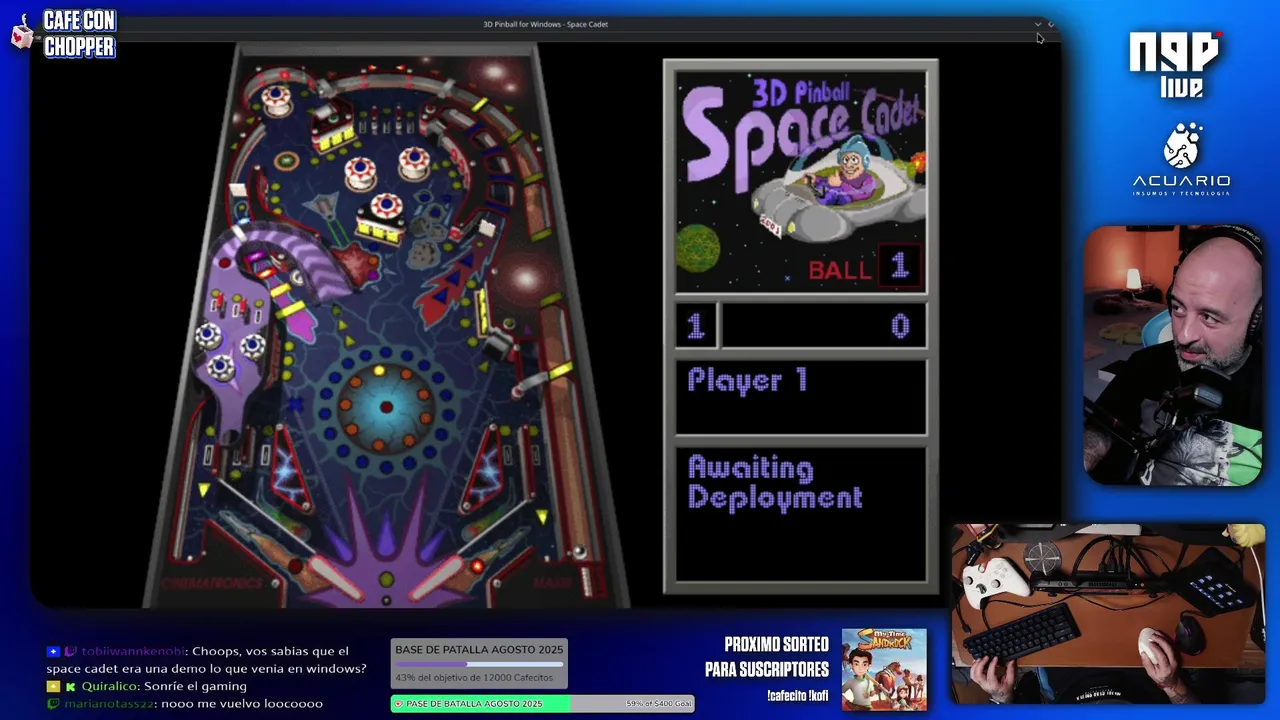The image size is (1280, 720).
Task: Click the nooo me vuelvo looooooo chat message
Action: (240, 704)
